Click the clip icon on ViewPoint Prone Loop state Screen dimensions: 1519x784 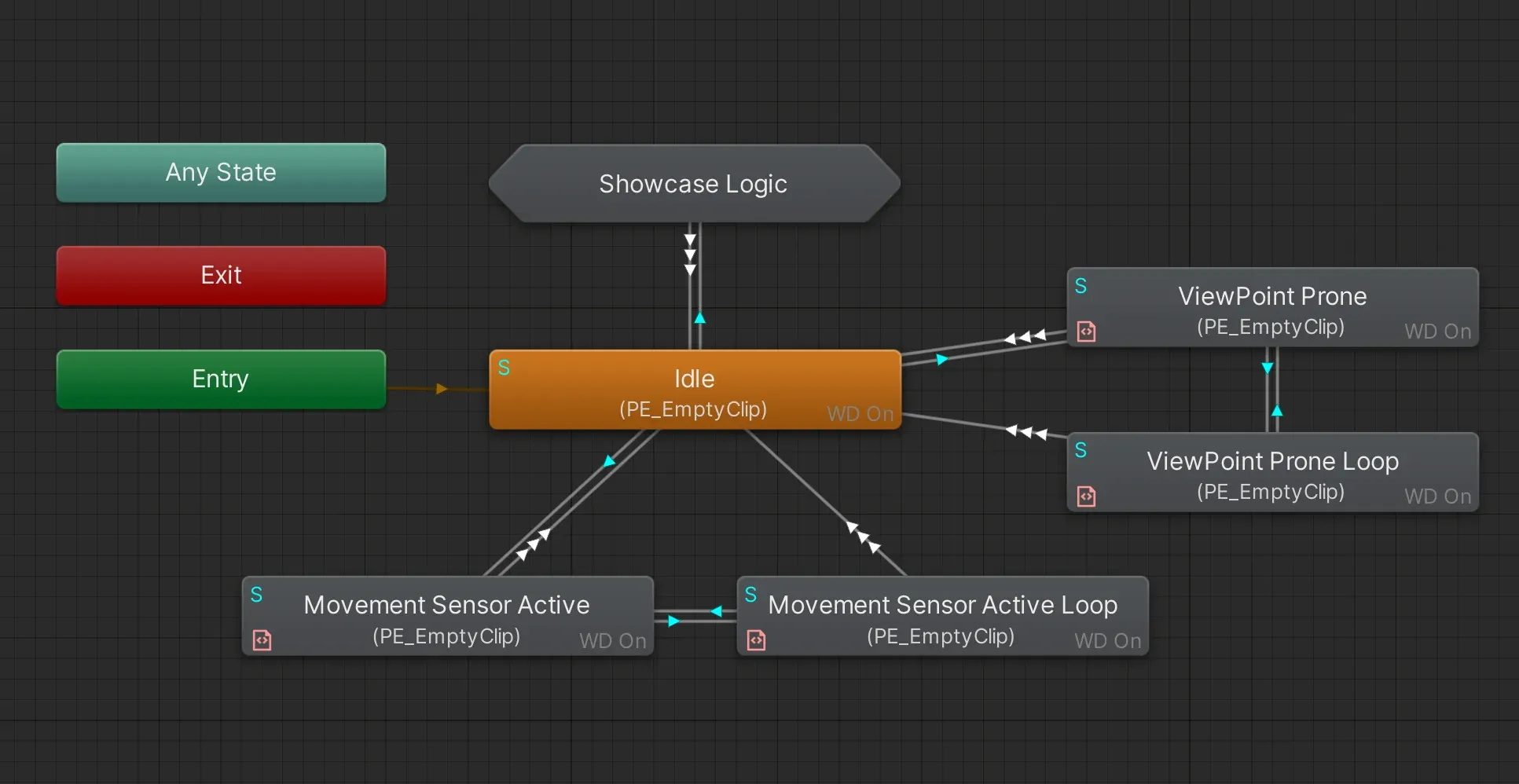coord(1087,496)
